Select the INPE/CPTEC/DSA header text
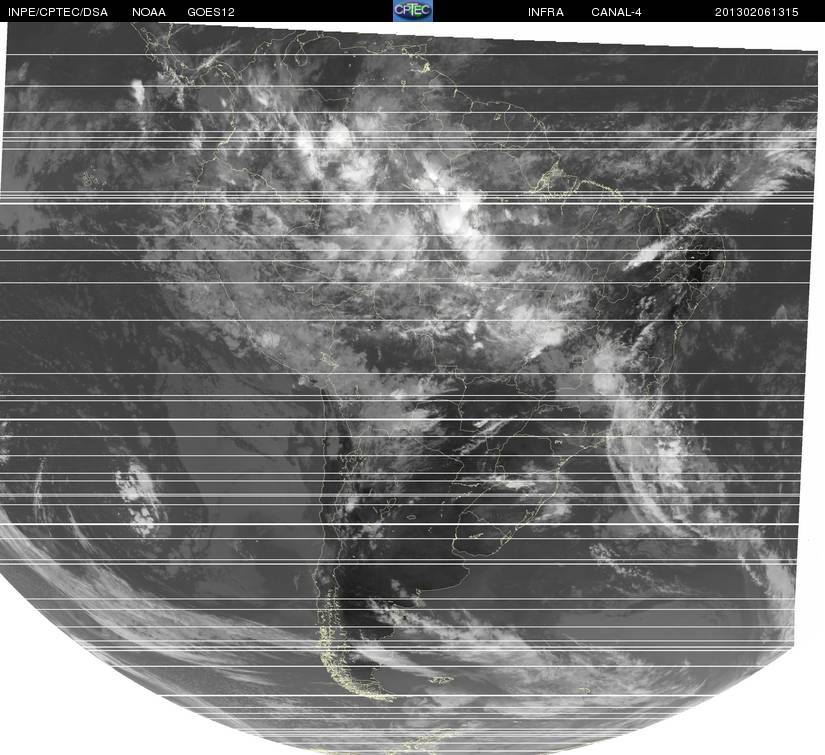The width and height of the screenshot is (825, 755). pos(58,12)
